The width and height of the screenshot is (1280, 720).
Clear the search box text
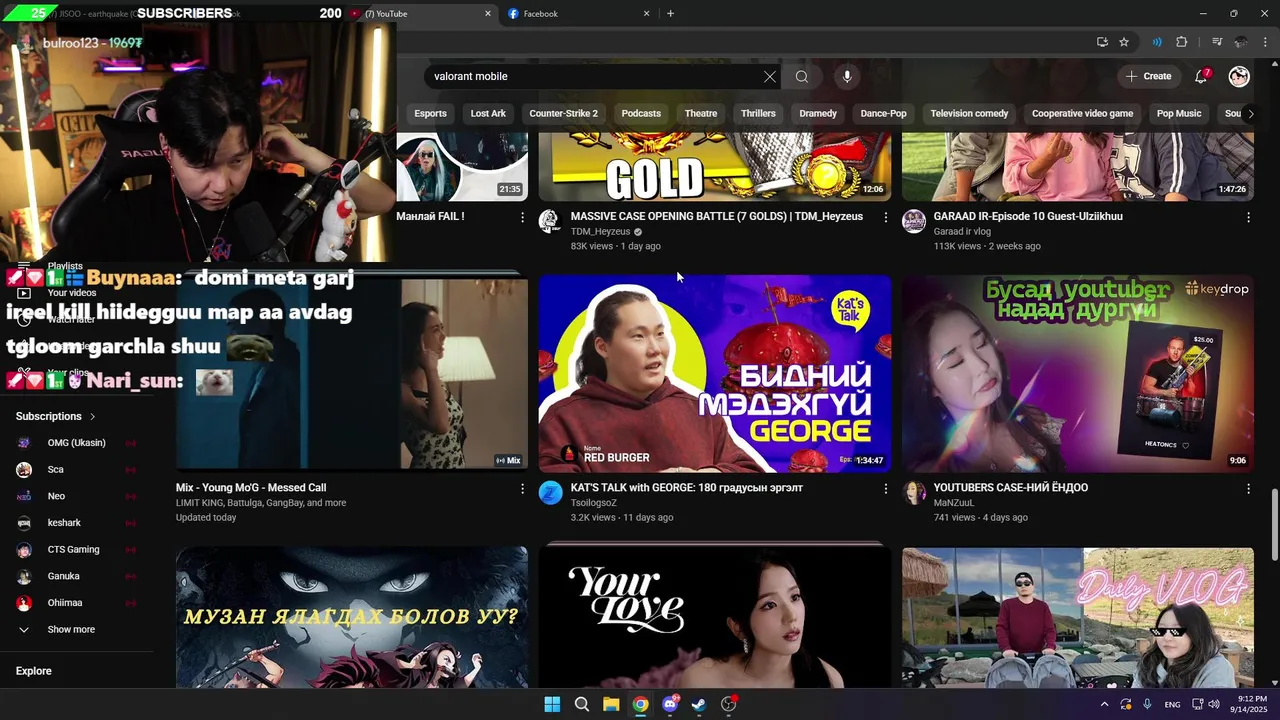click(770, 77)
